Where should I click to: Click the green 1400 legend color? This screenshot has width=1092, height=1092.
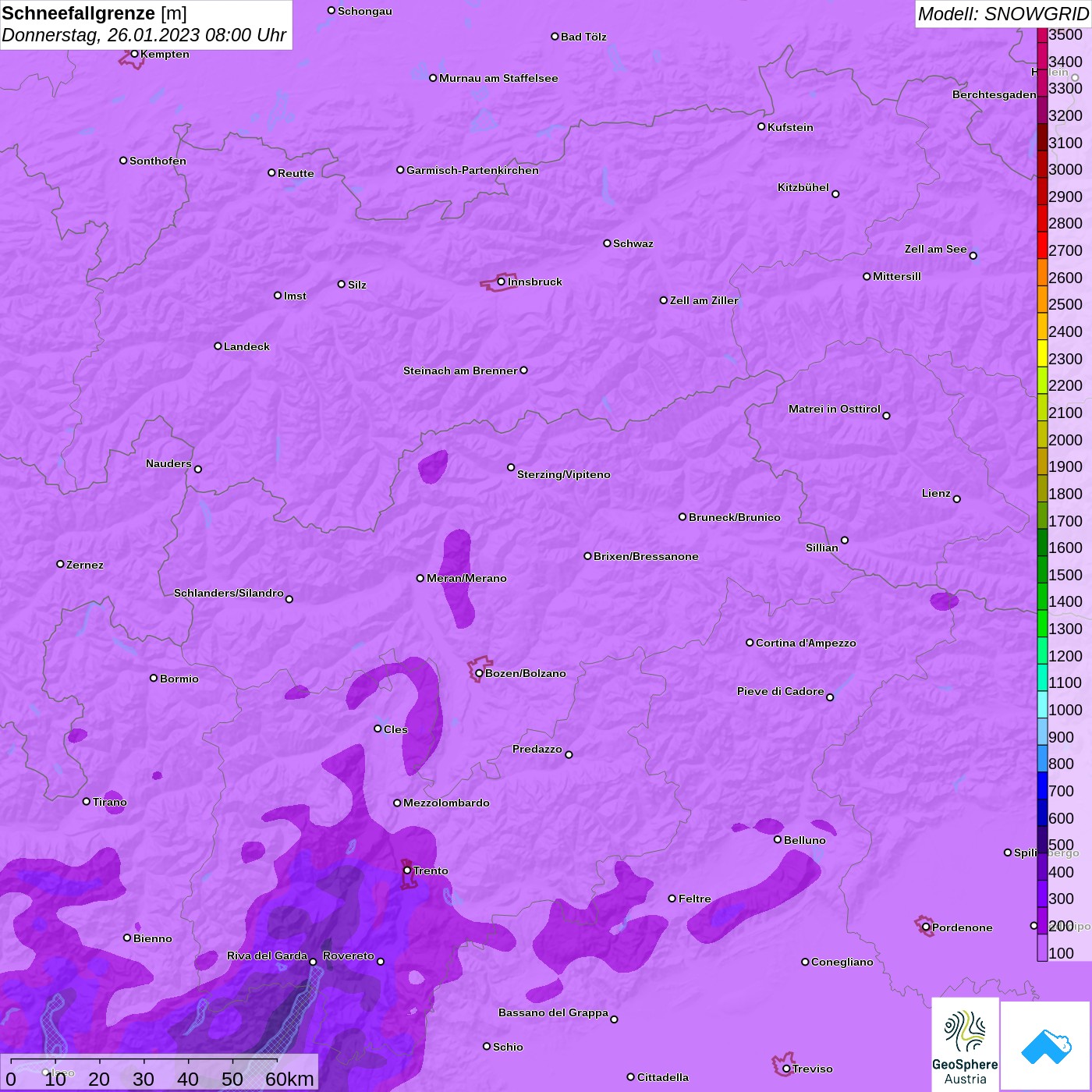[x=1042, y=596]
